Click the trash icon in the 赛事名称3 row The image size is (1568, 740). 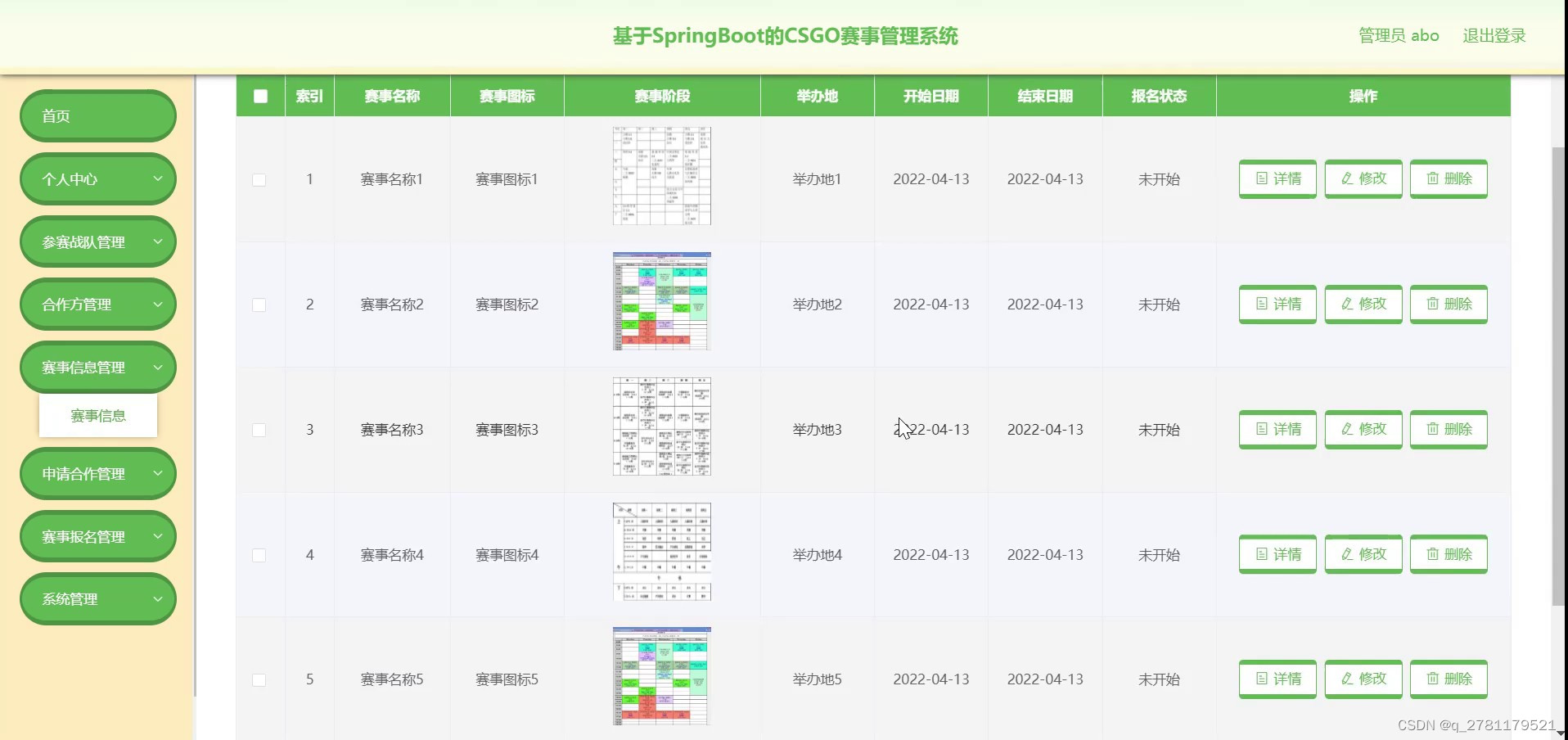pyautogui.click(x=1432, y=429)
